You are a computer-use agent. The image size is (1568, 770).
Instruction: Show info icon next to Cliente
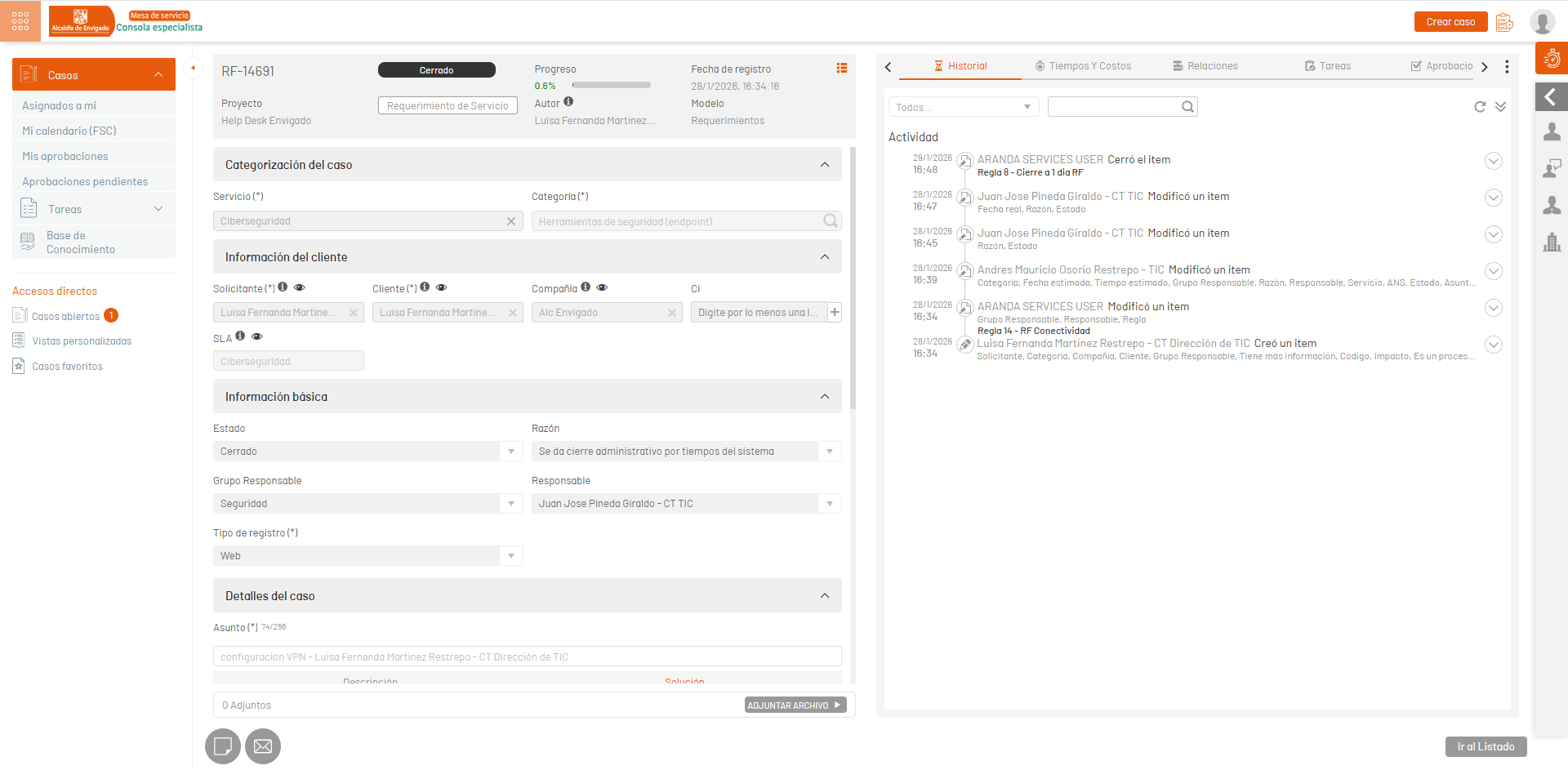coord(425,287)
